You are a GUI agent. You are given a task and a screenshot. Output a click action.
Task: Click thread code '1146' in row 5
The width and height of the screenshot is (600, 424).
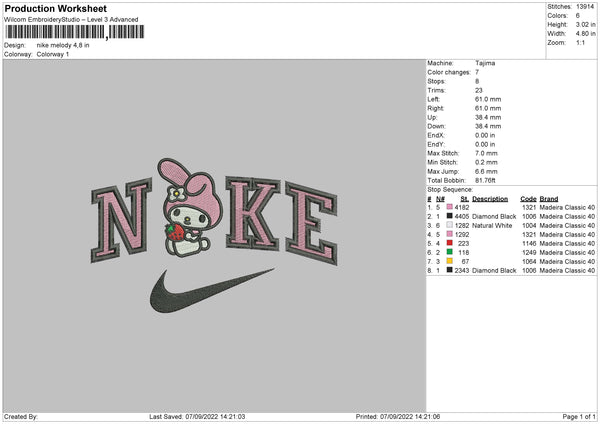click(x=529, y=243)
